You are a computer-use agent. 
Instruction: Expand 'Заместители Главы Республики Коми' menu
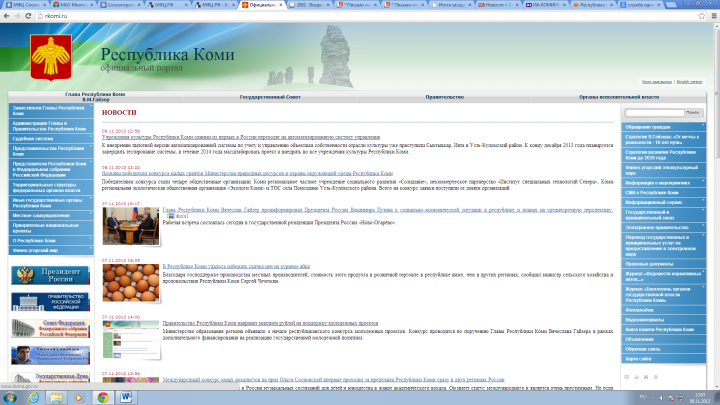click(x=51, y=110)
